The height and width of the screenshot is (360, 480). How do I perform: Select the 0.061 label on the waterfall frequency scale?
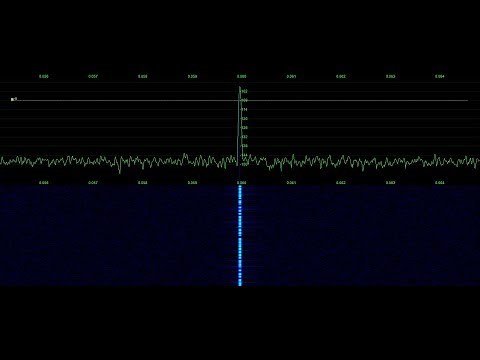click(291, 183)
